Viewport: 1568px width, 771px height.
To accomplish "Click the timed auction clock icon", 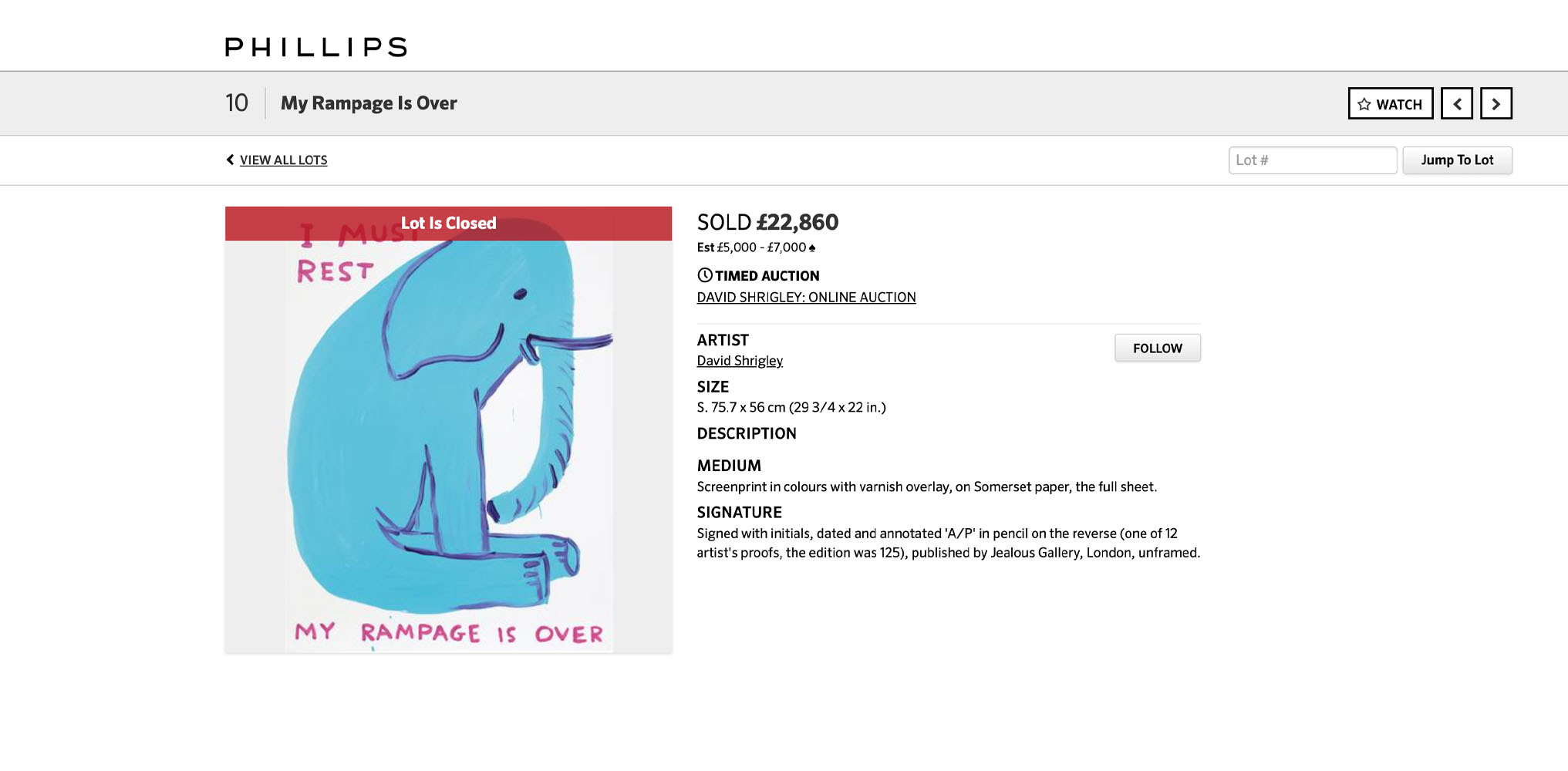I will (x=705, y=275).
